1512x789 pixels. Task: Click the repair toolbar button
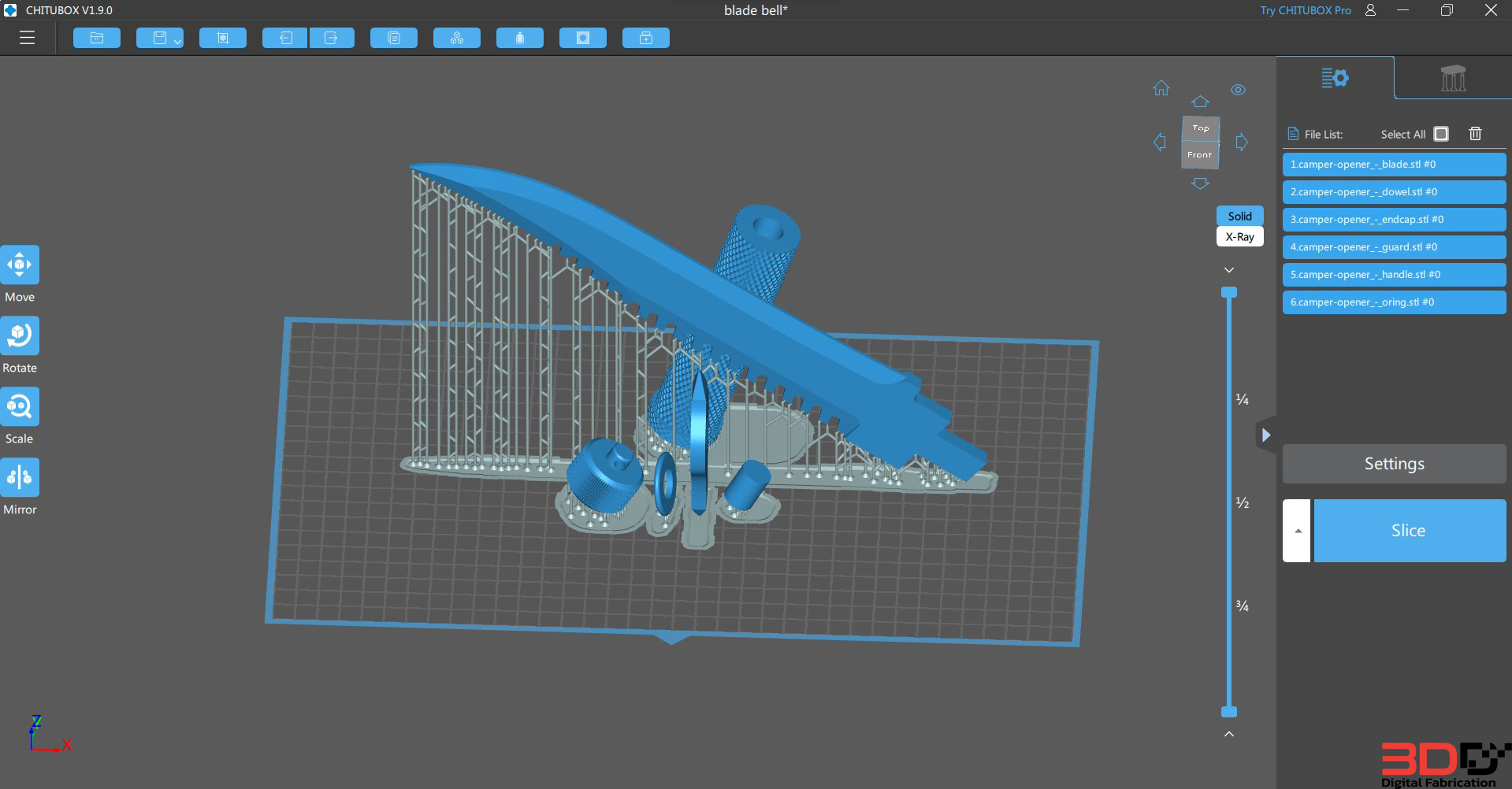646,38
